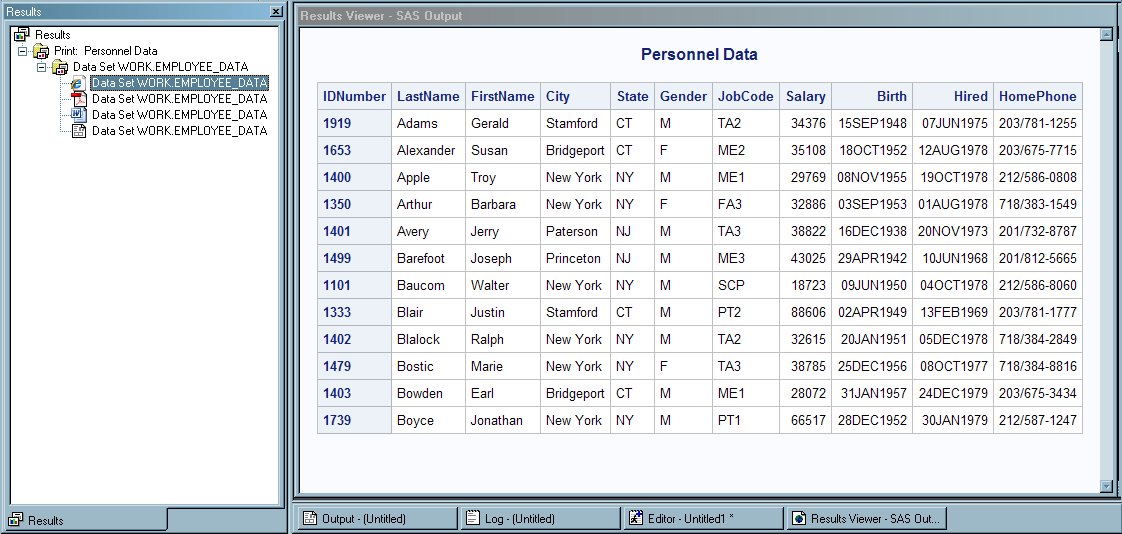Click the FA3 job code cell

[x=746, y=204]
